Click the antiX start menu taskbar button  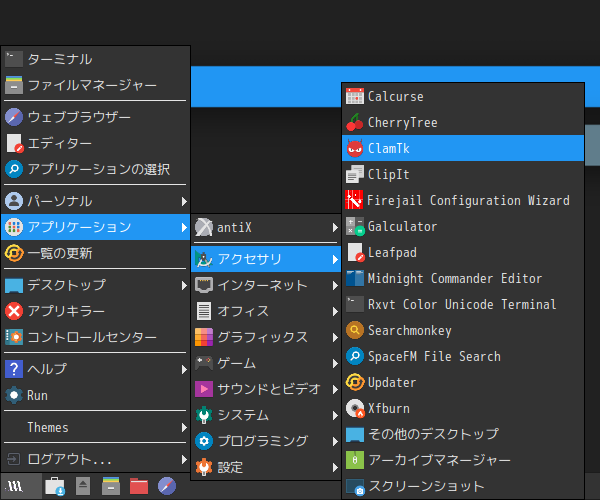coord(21,486)
